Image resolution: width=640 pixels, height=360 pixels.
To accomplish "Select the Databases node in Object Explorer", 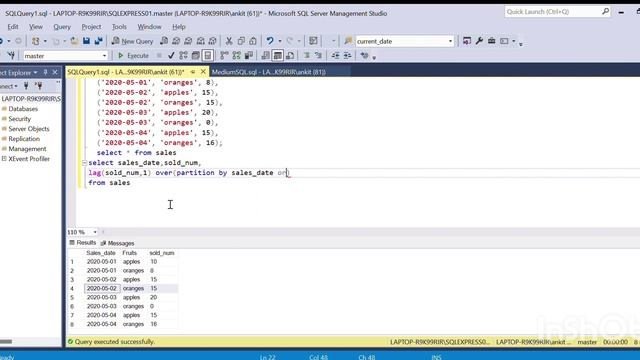I will (x=23, y=109).
